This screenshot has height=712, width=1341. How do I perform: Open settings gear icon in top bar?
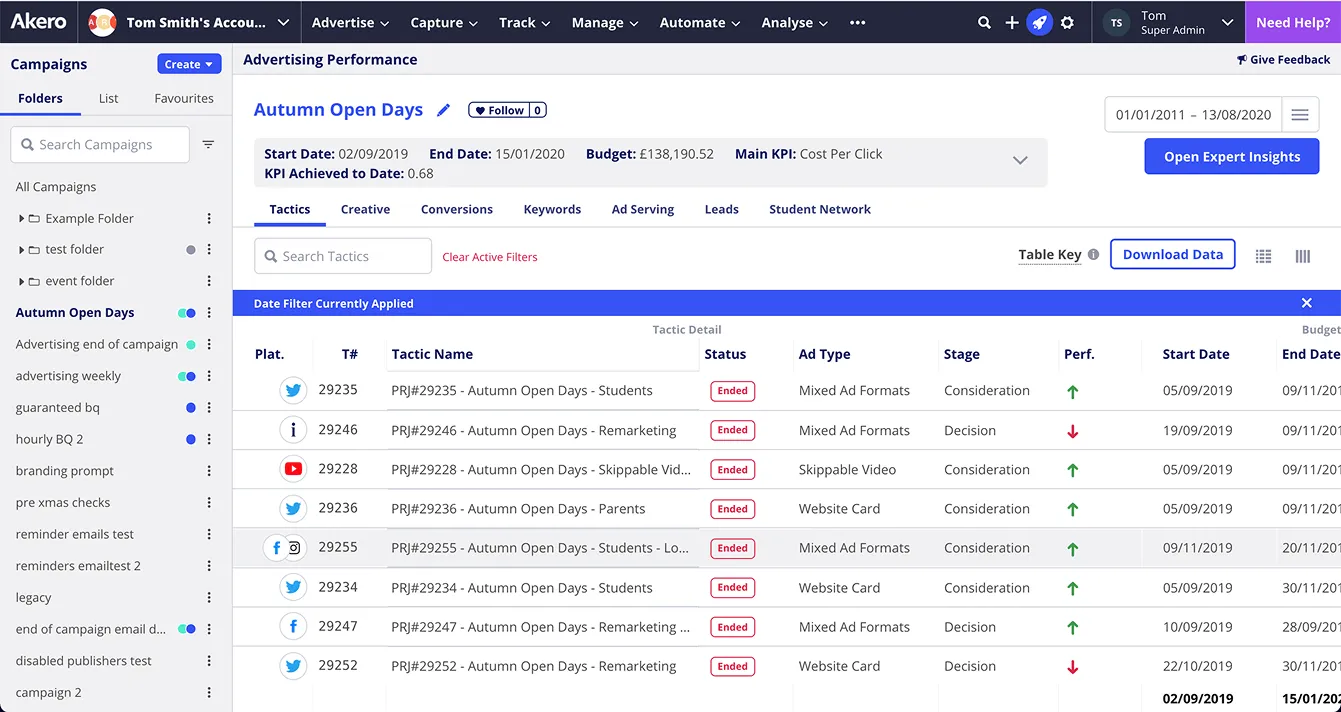[1068, 22]
